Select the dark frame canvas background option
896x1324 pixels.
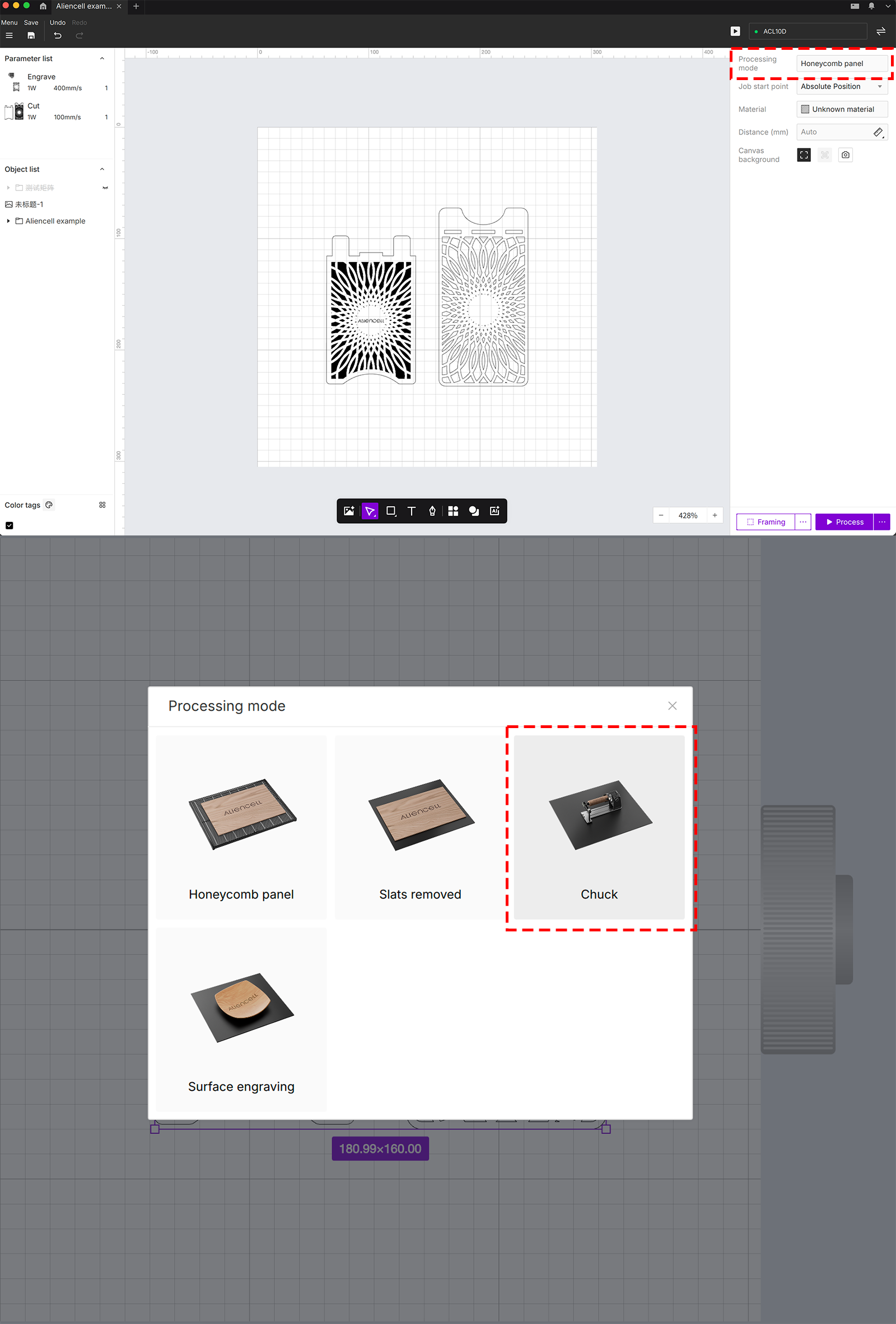point(804,155)
